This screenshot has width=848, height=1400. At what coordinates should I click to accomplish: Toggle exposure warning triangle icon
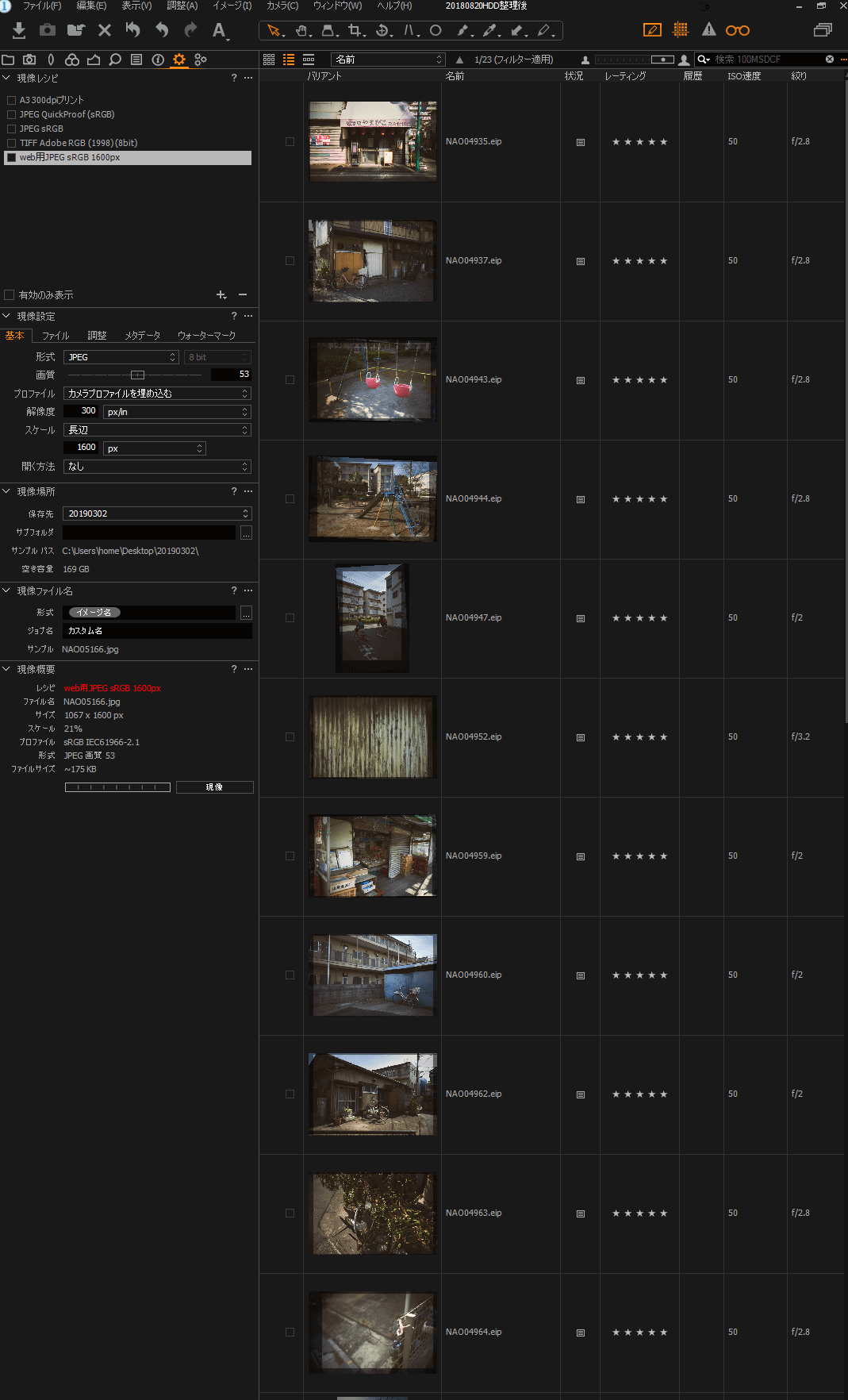708,30
